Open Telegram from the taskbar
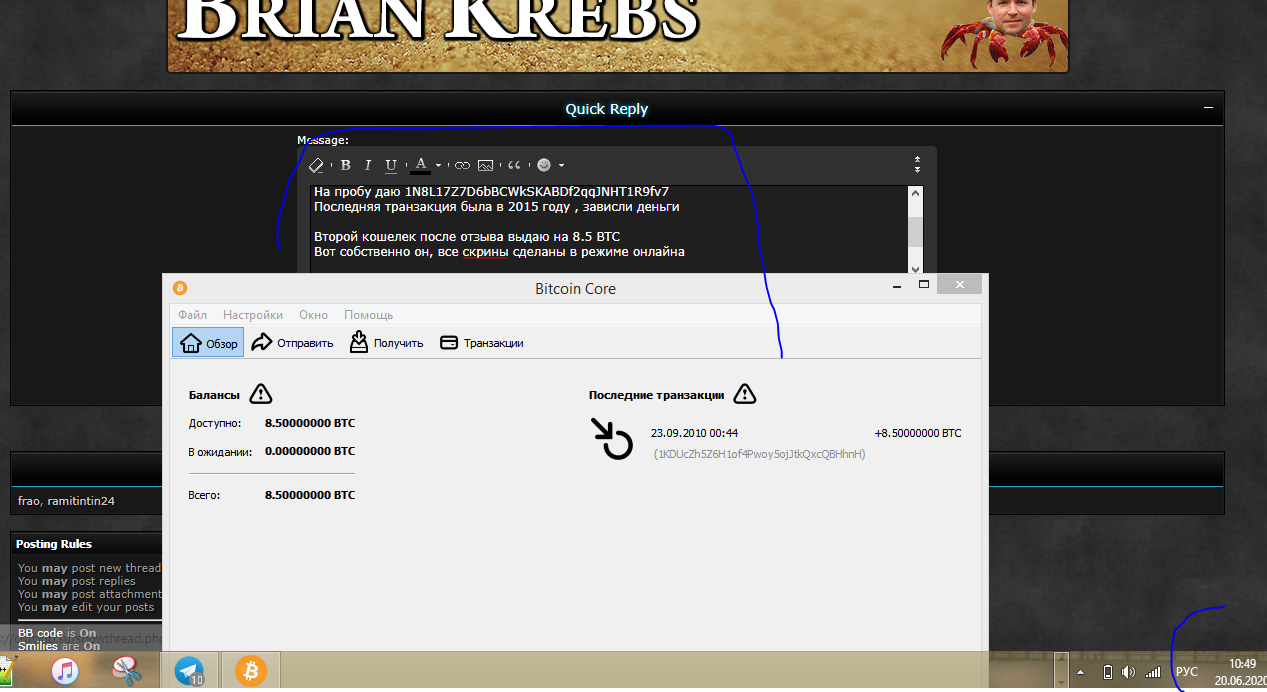Viewport: 1267px width, 692px height. 189,670
